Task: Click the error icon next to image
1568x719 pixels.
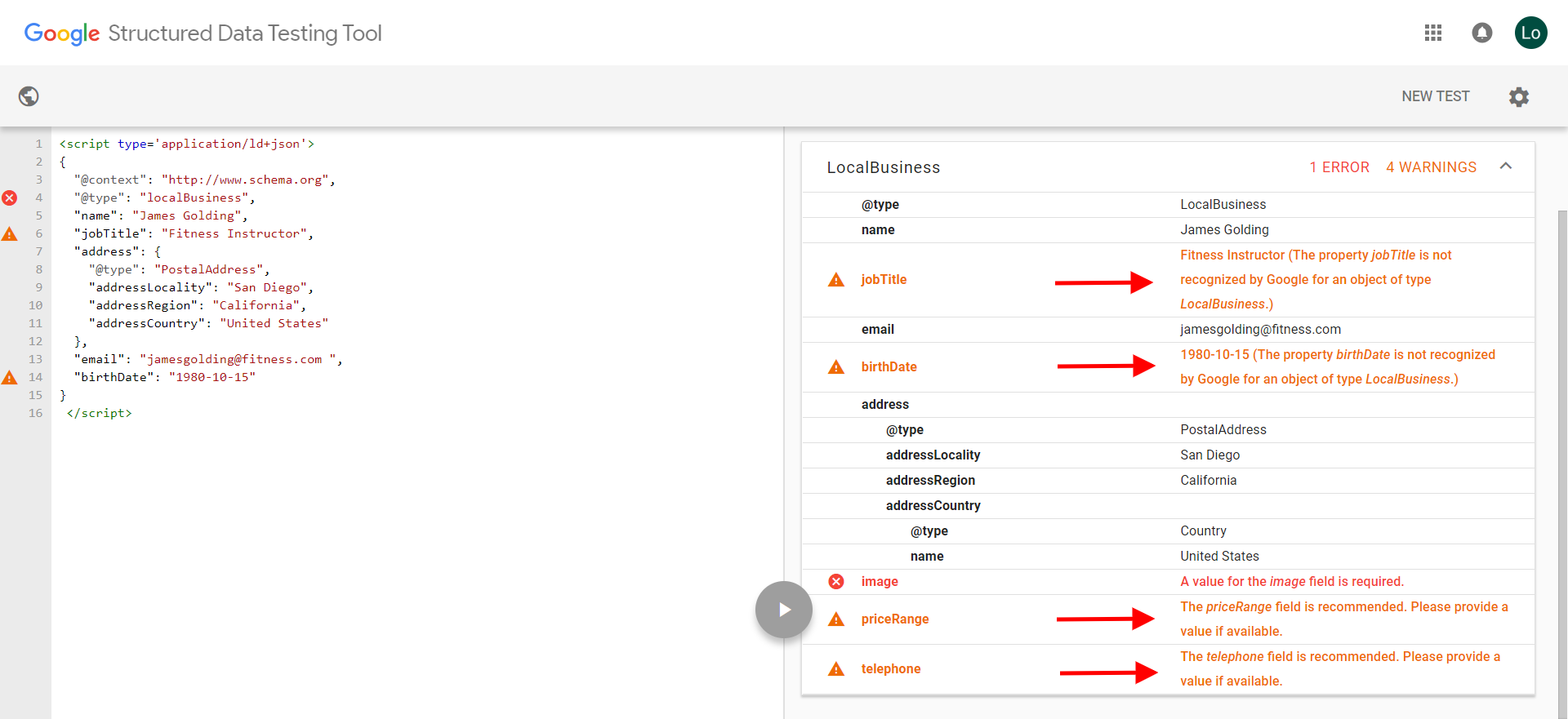Action: (836, 581)
